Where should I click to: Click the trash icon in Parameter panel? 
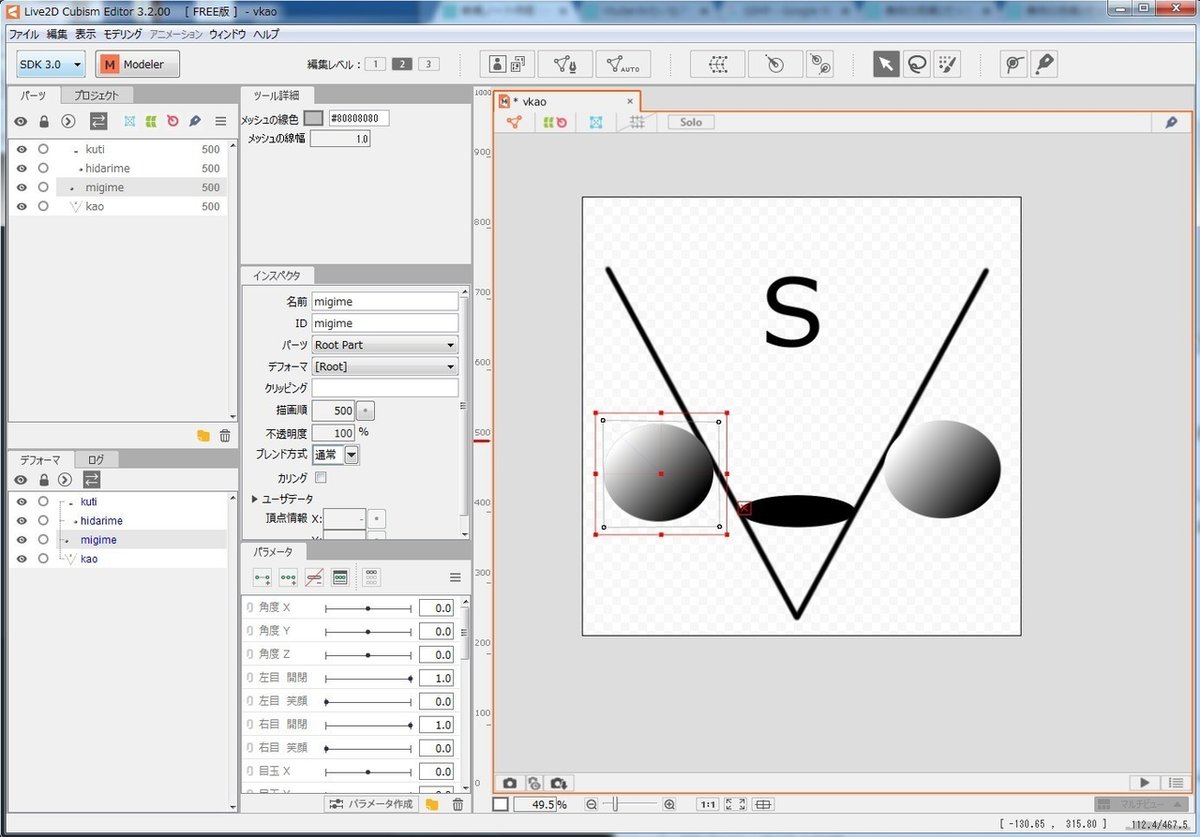click(458, 804)
